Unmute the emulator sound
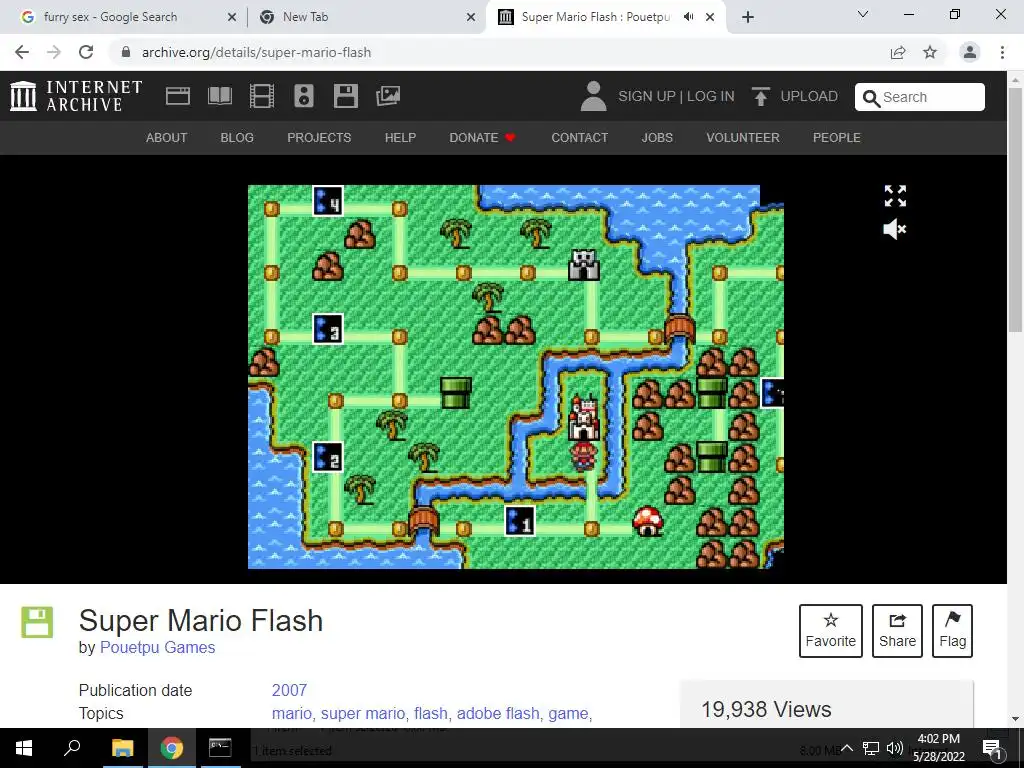The height and width of the screenshot is (768, 1024). click(895, 229)
